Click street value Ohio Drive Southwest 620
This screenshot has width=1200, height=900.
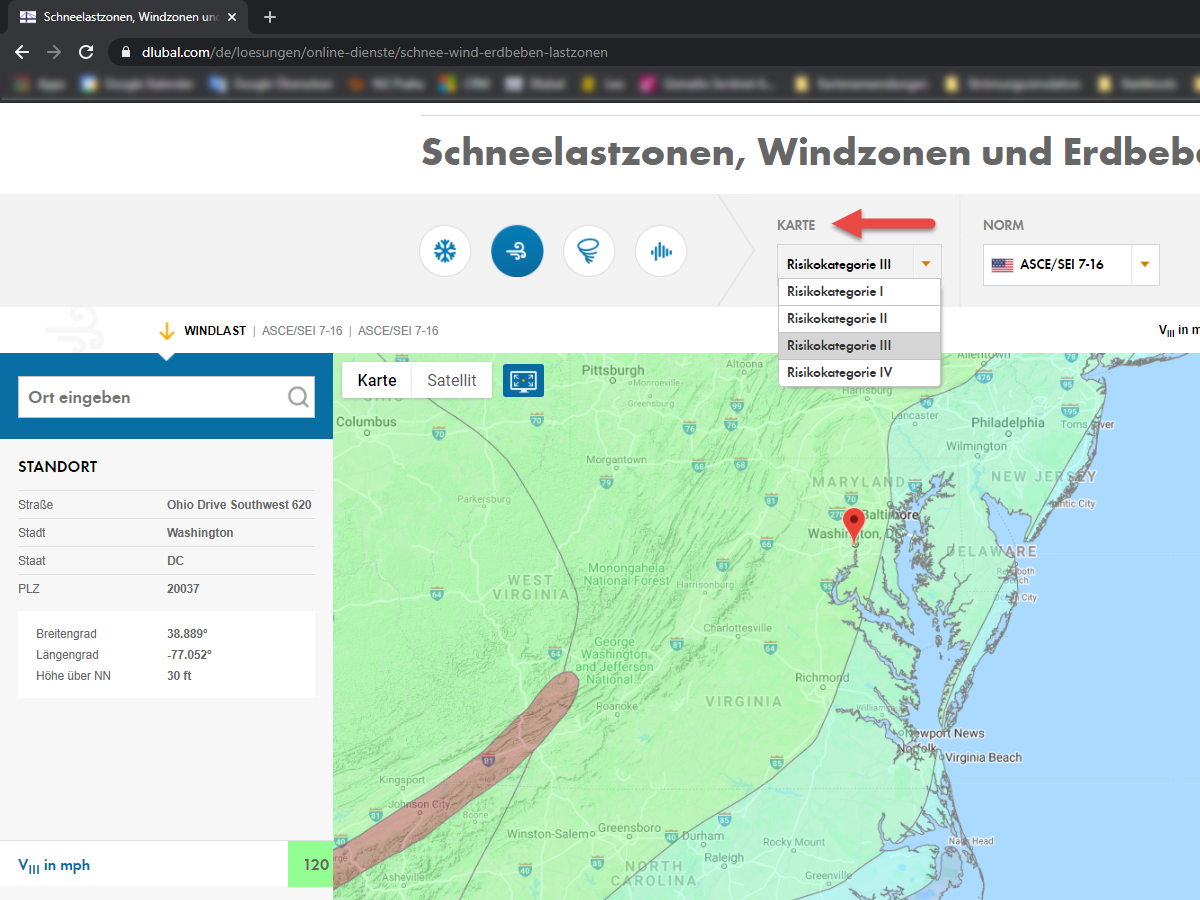coord(239,505)
